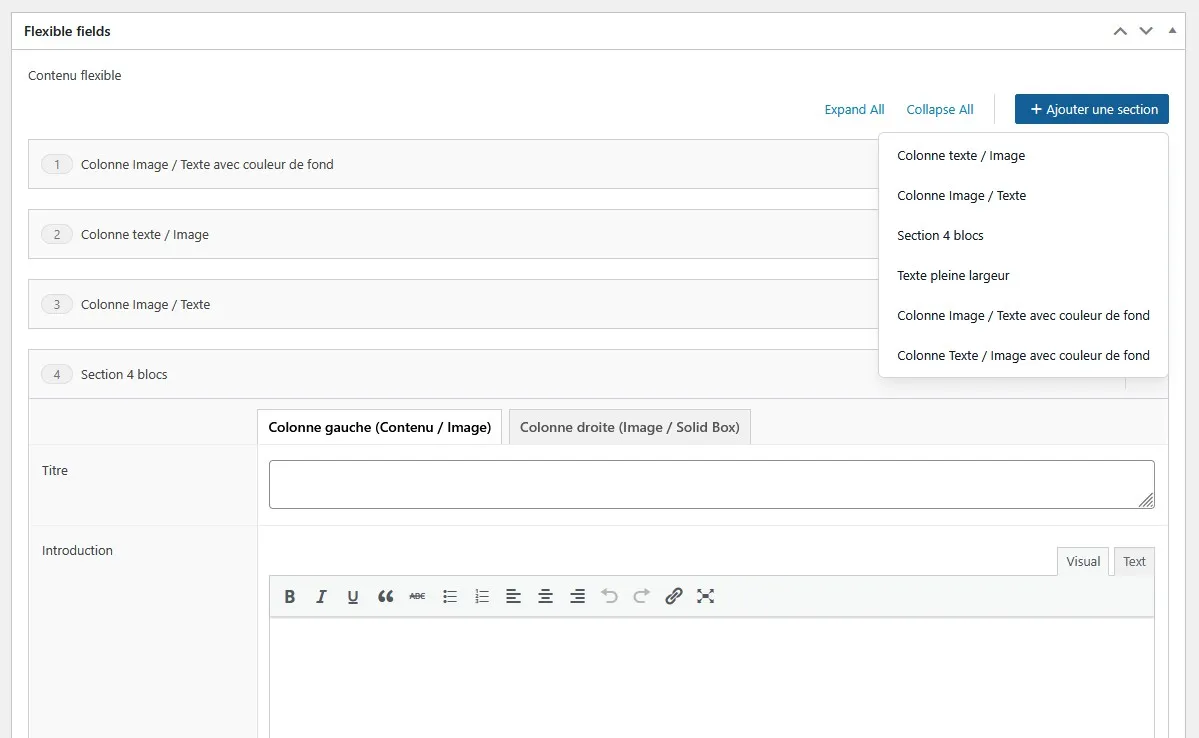Center-align the editor text
The width and height of the screenshot is (1199, 738).
(x=545, y=597)
